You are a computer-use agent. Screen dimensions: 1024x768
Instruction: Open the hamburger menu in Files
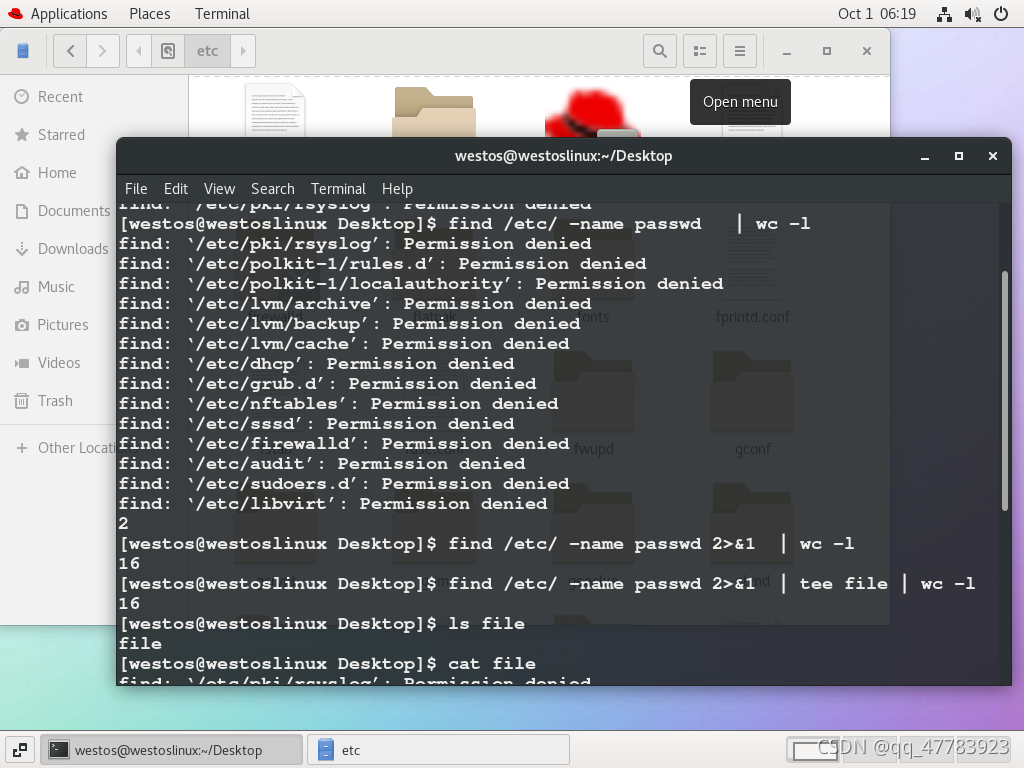click(x=740, y=51)
